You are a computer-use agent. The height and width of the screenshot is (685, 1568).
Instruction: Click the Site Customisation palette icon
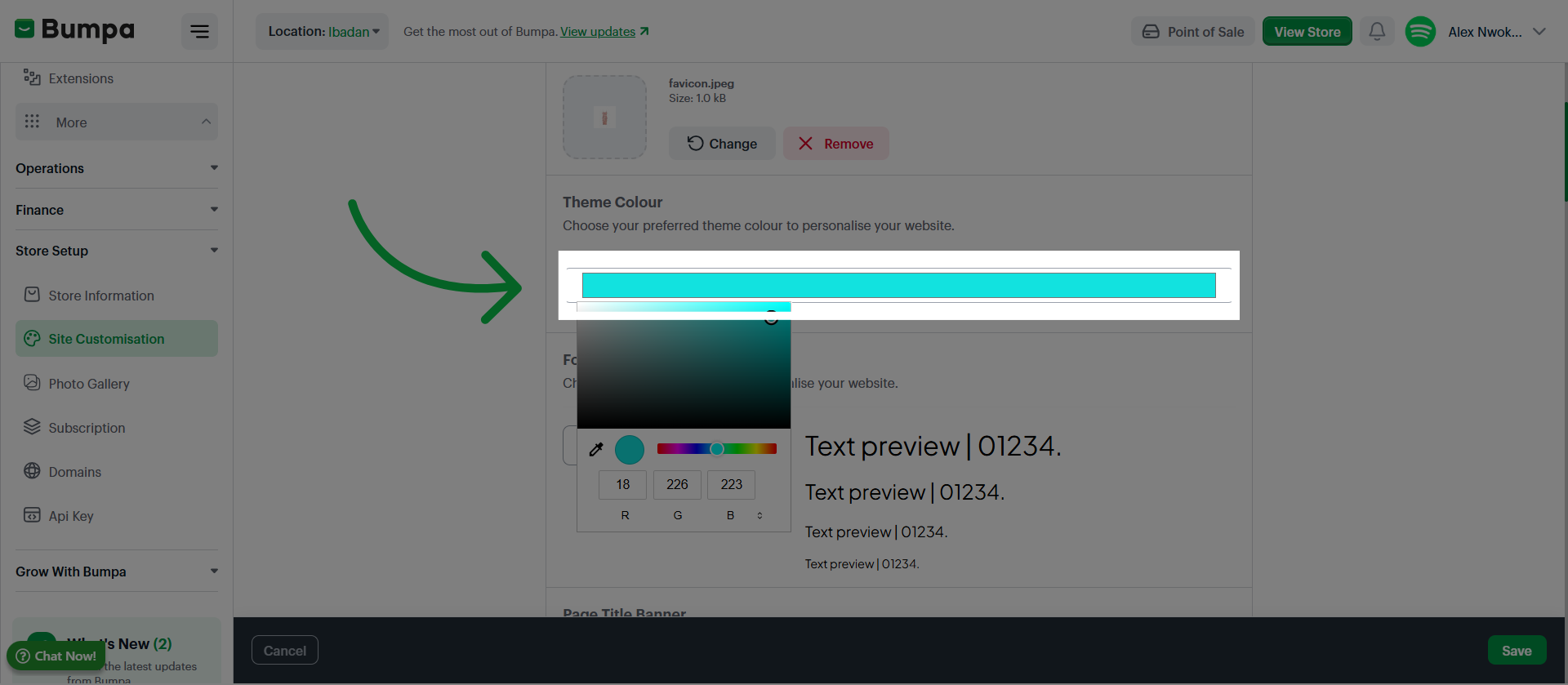click(32, 339)
